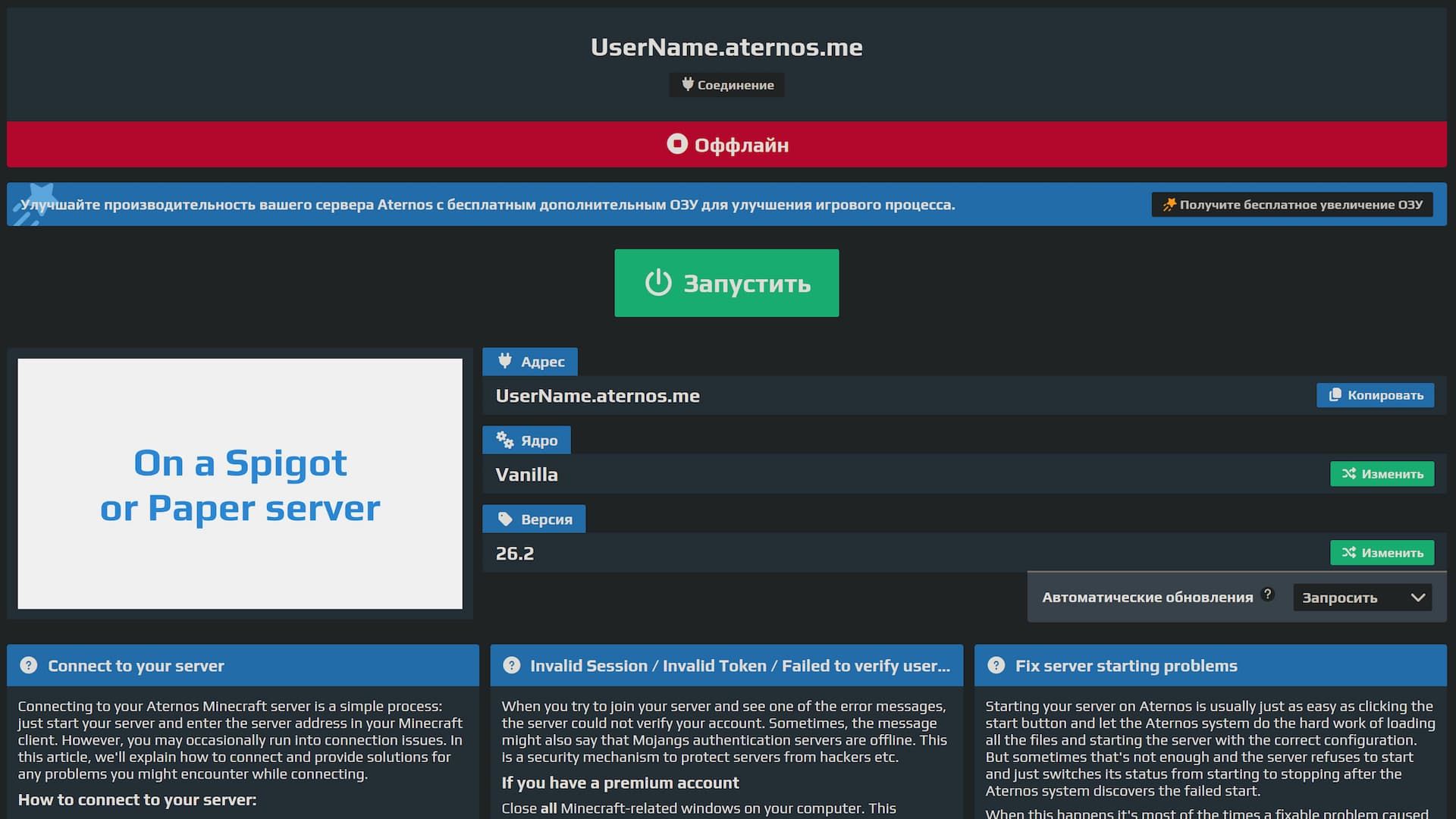The width and height of the screenshot is (1456, 819).
Task: Click help icon beside Автоматические обновления
Action: (1267, 594)
